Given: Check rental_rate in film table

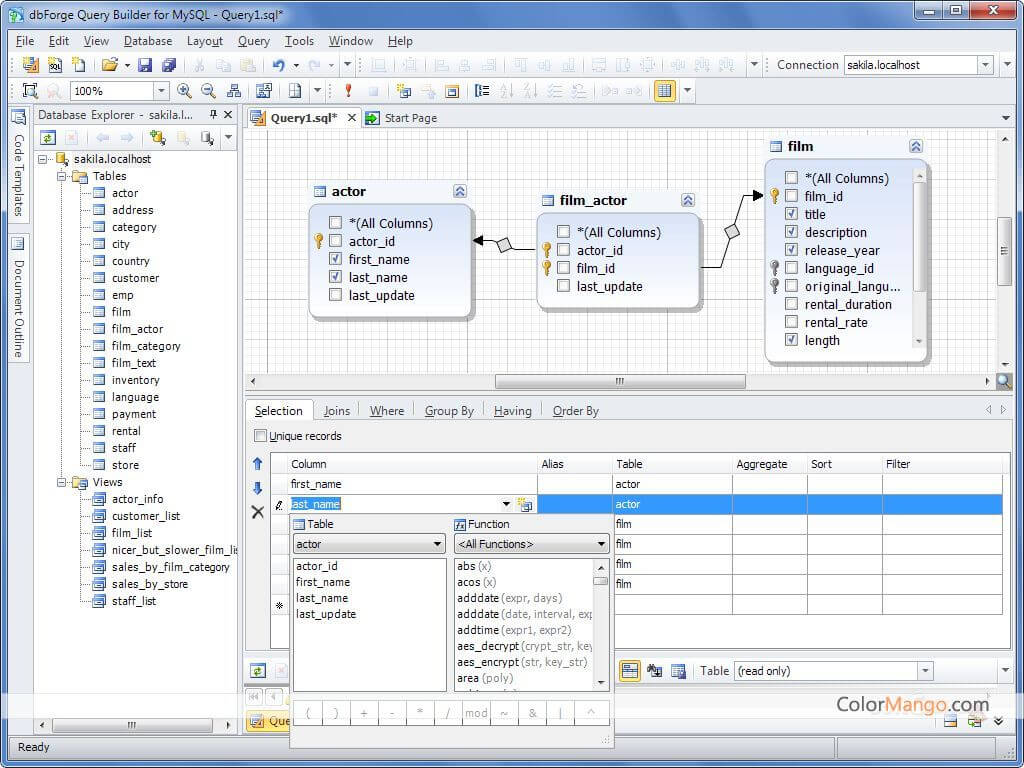Looking at the screenshot, I should click(x=792, y=321).
